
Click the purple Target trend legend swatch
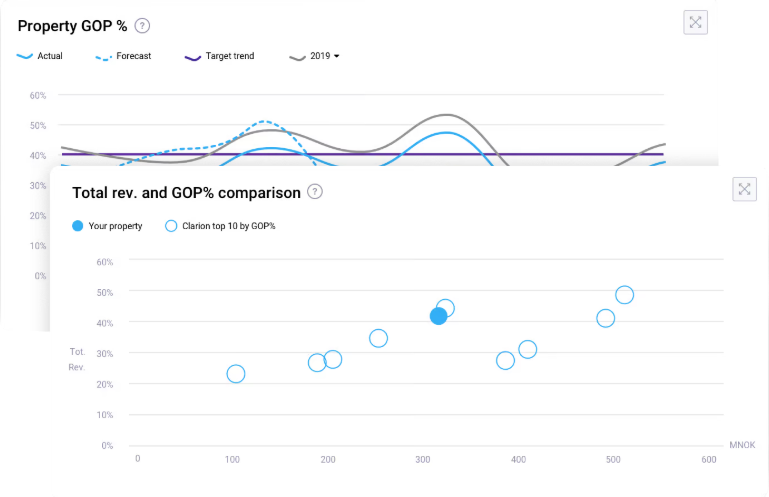coord(192,56)
